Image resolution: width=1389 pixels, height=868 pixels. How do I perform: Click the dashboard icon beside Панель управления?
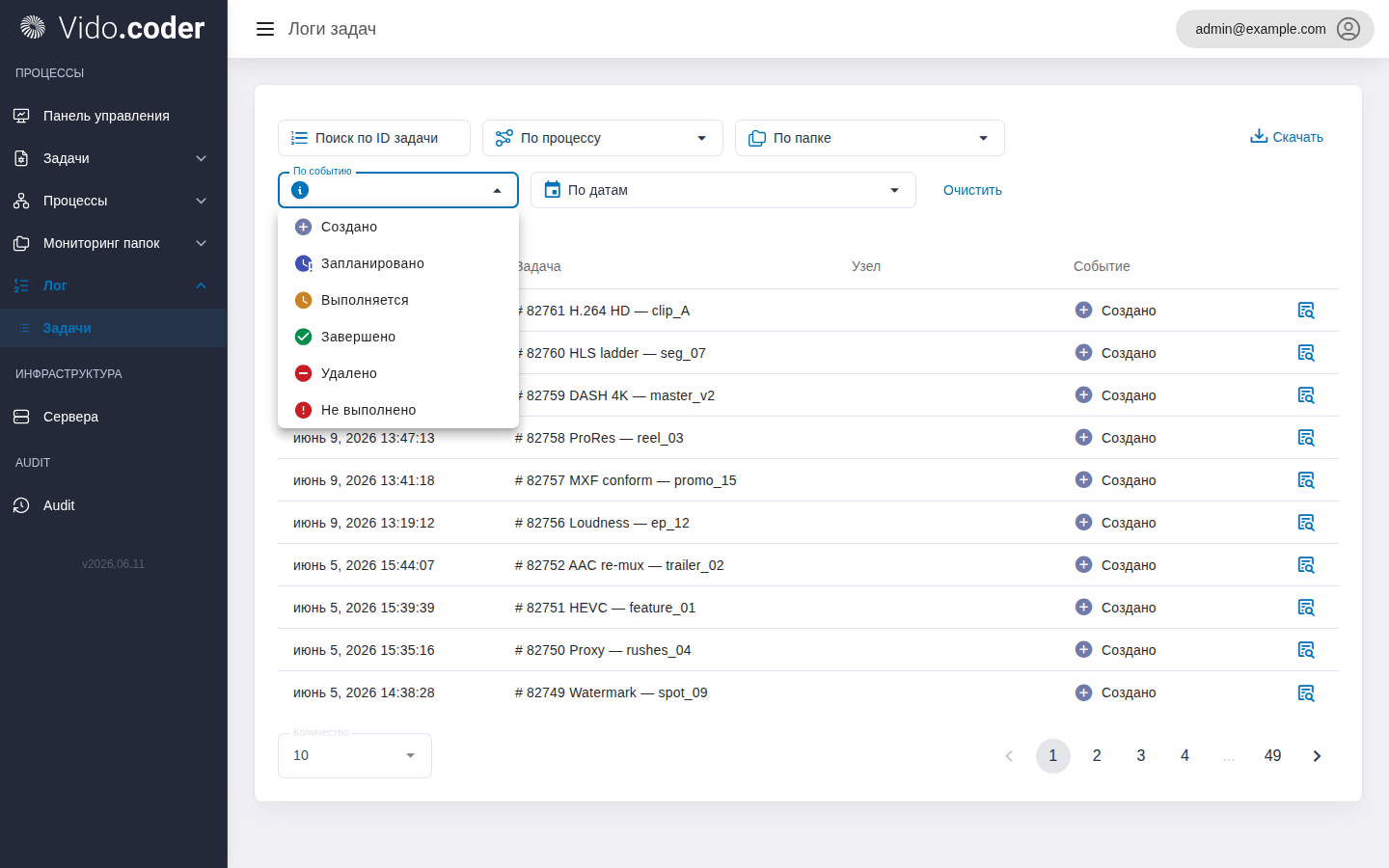pyautogui.click(x=21, y=116)
